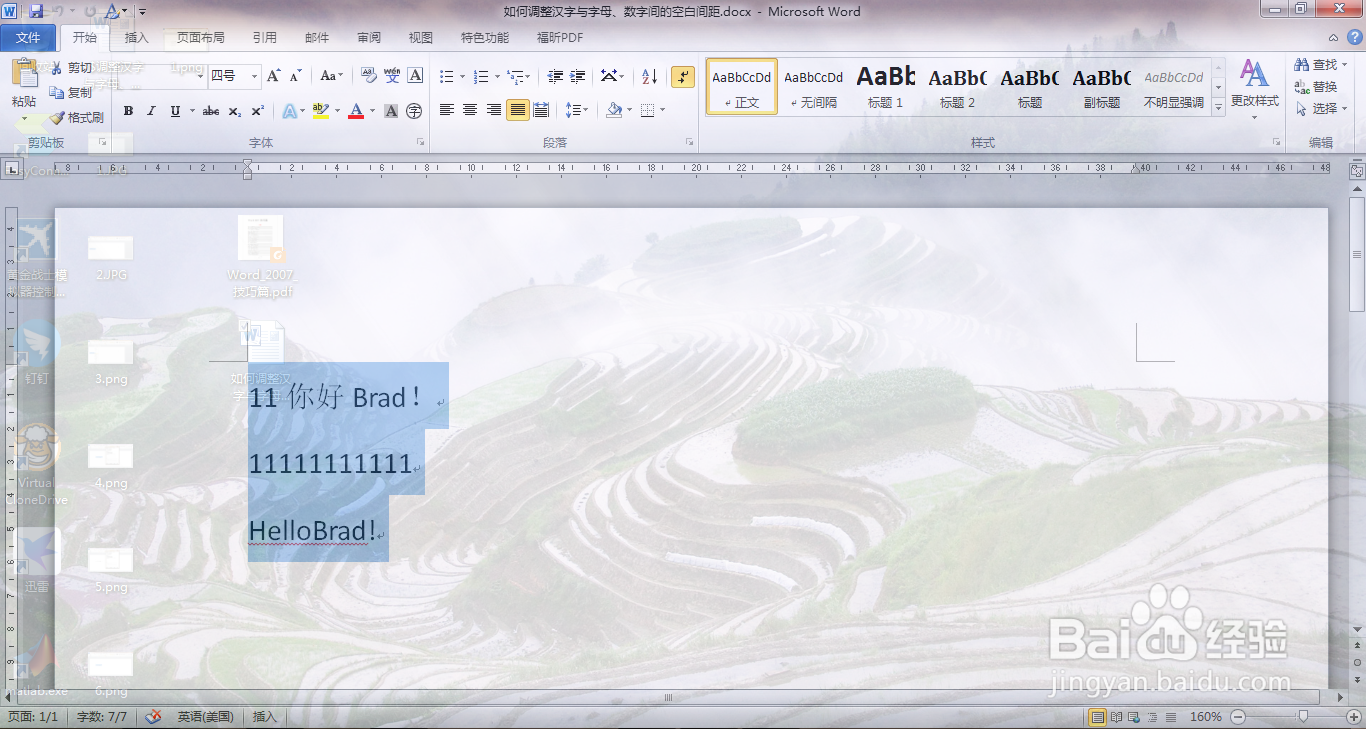Select the Format Painter (格式刷) brush

(x=76, y=117)
